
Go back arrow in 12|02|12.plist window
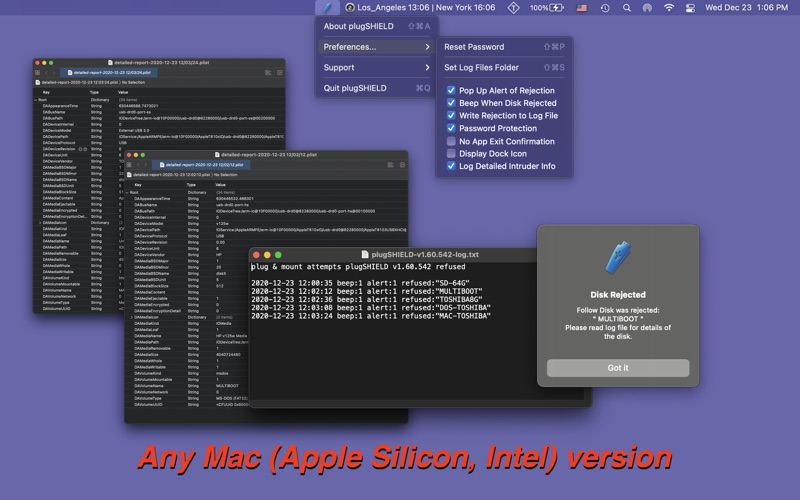138,165
